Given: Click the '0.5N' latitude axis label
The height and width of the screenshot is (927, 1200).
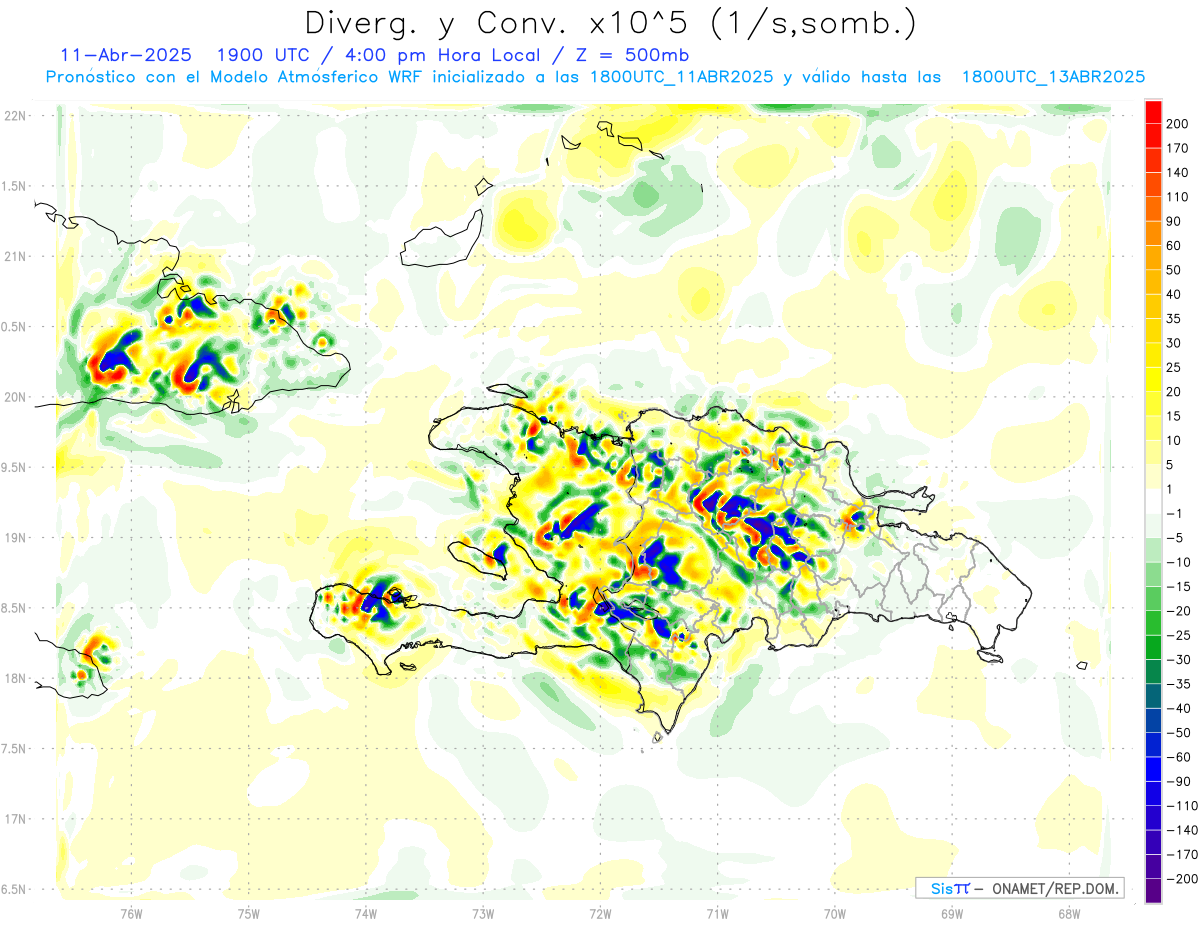Looking at the screenshot, I should pos(14,327).
